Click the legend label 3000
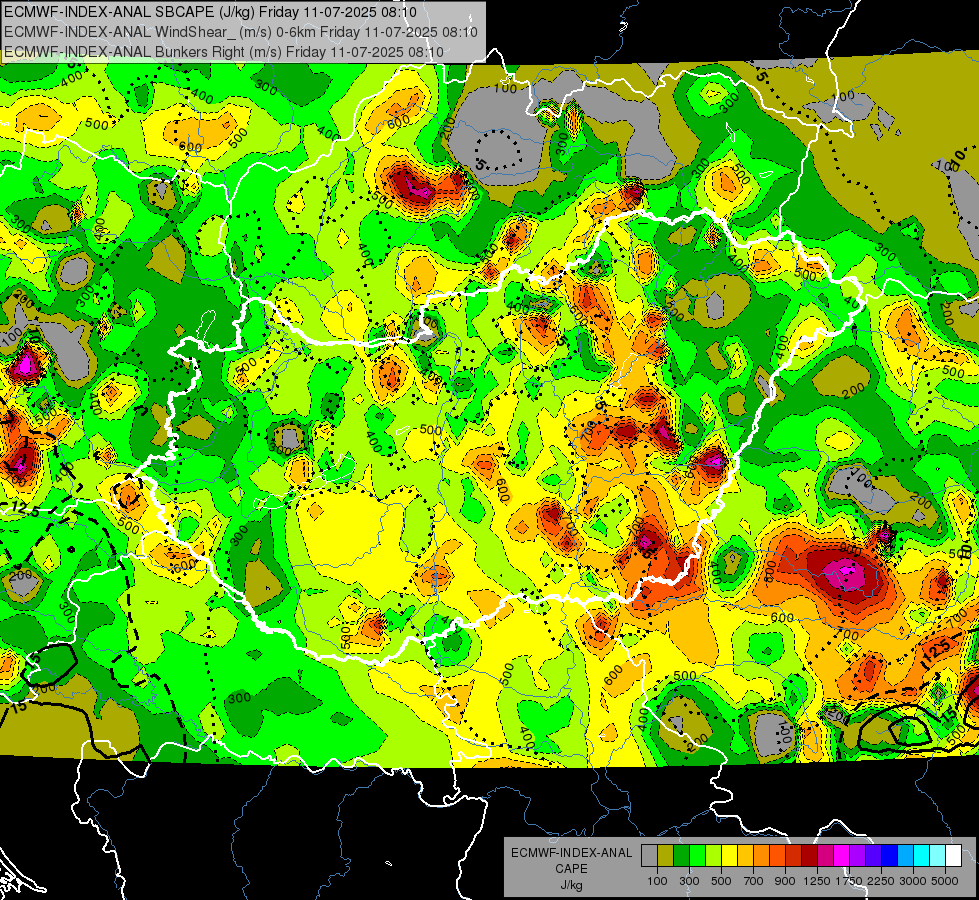Viewport: 979px width, 900px height. 913,881
